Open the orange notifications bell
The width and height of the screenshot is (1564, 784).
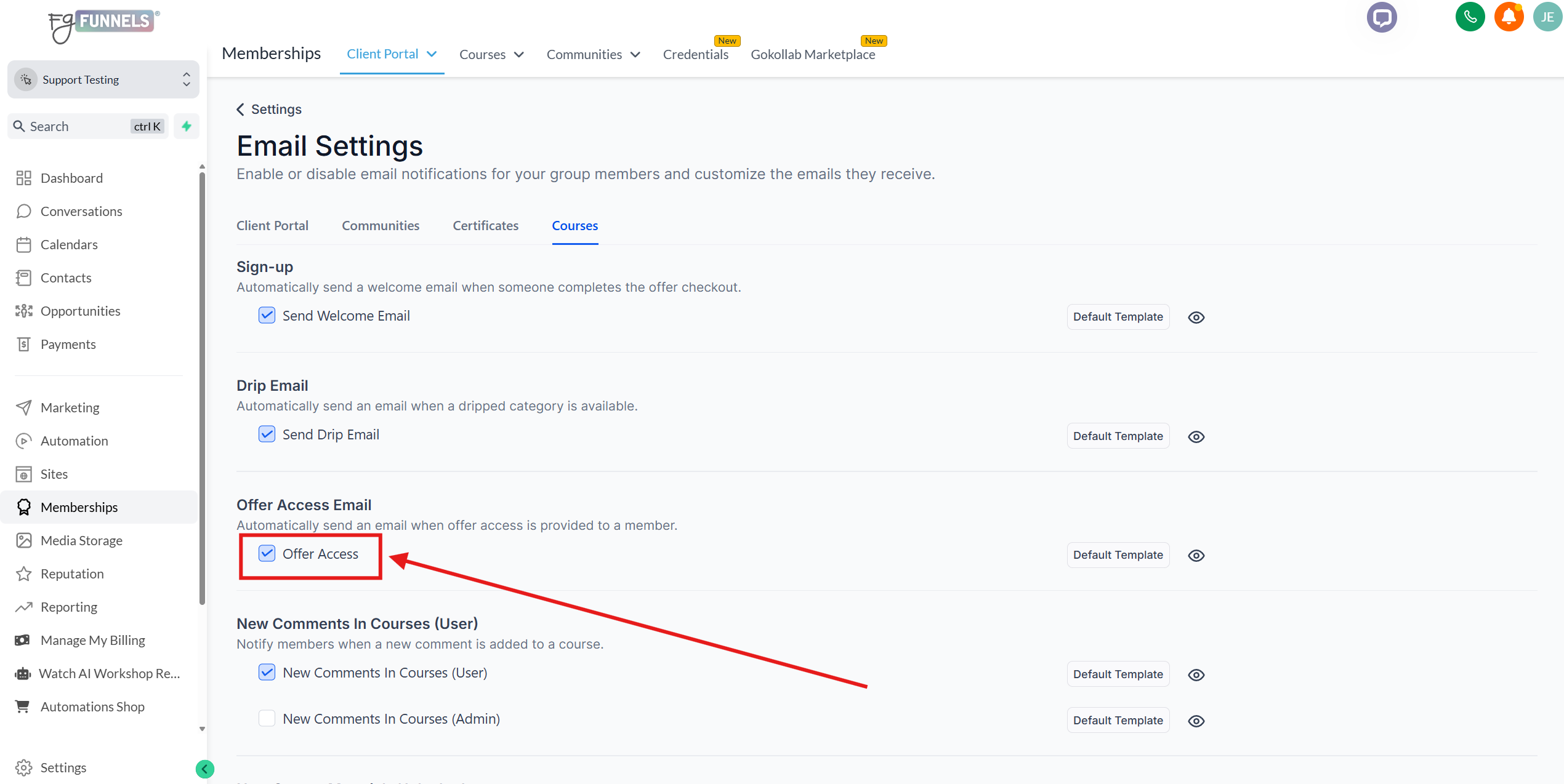(1508, 17)
